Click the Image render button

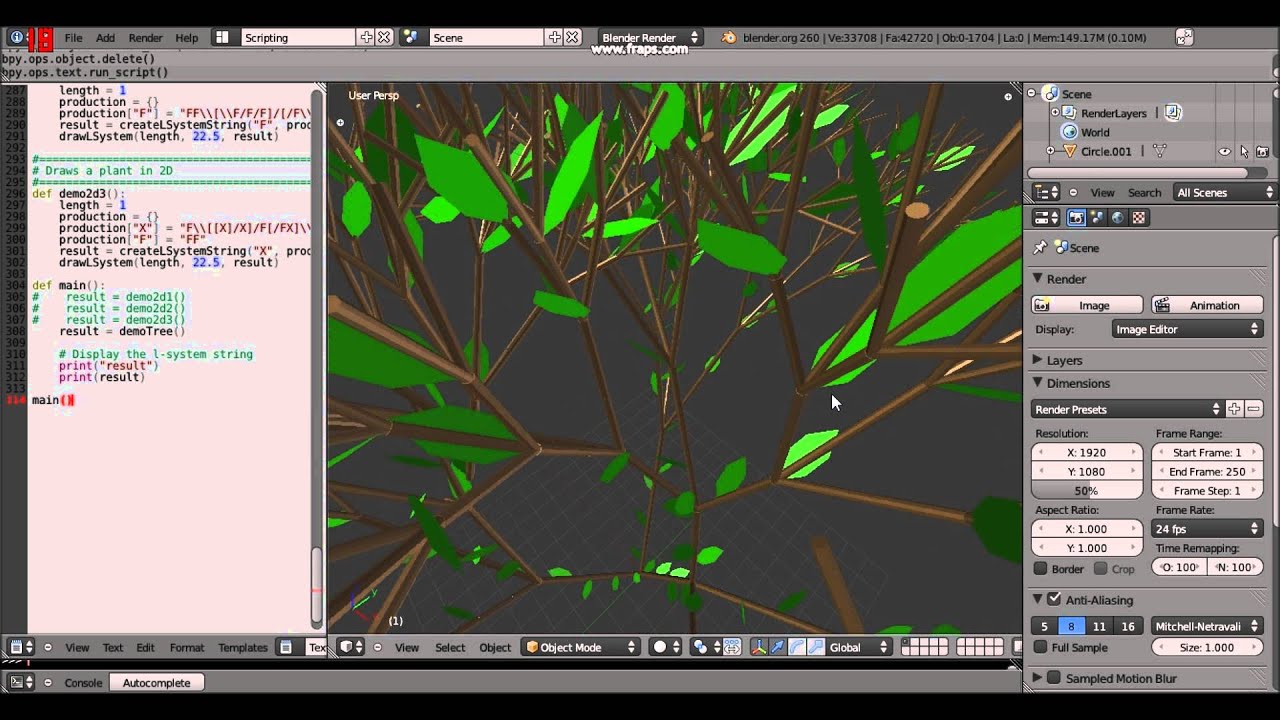pos(1087,305)
